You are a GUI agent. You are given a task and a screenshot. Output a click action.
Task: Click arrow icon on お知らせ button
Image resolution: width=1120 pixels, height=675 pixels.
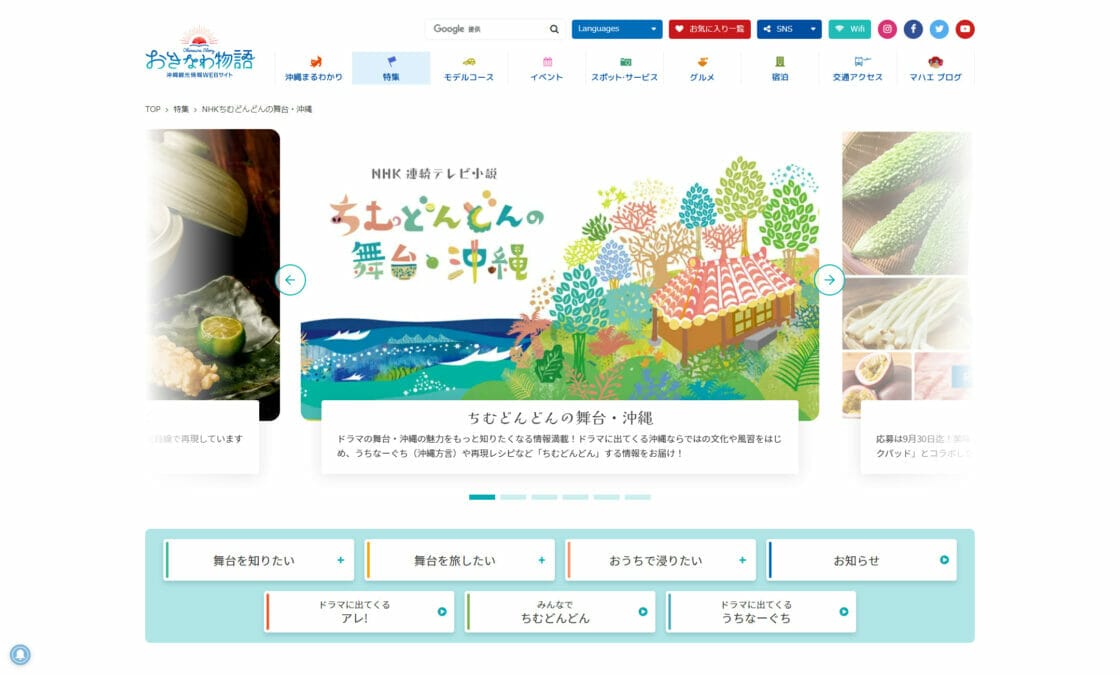pos(944,560)
